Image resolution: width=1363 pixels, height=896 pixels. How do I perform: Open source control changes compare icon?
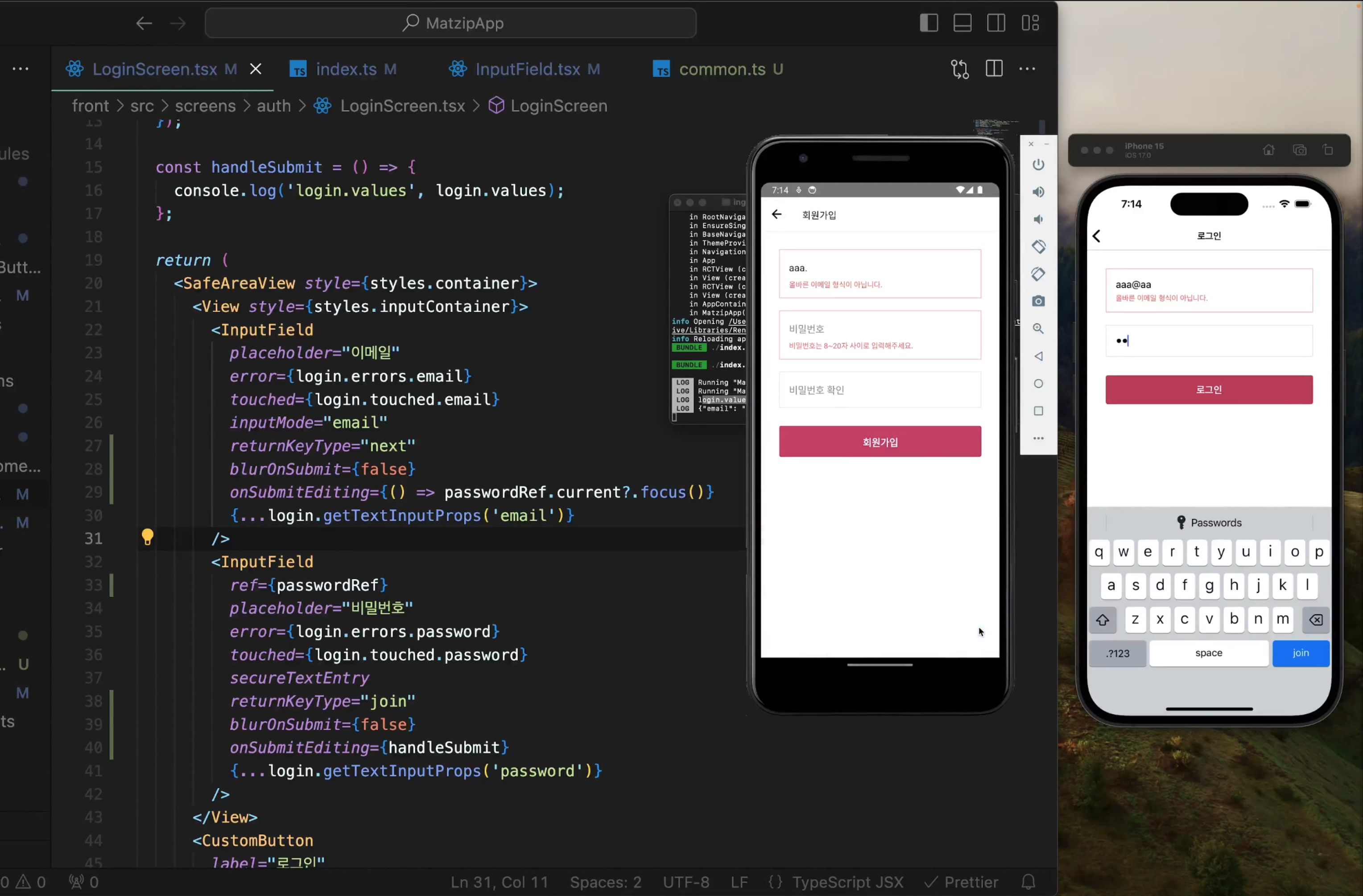960,69
